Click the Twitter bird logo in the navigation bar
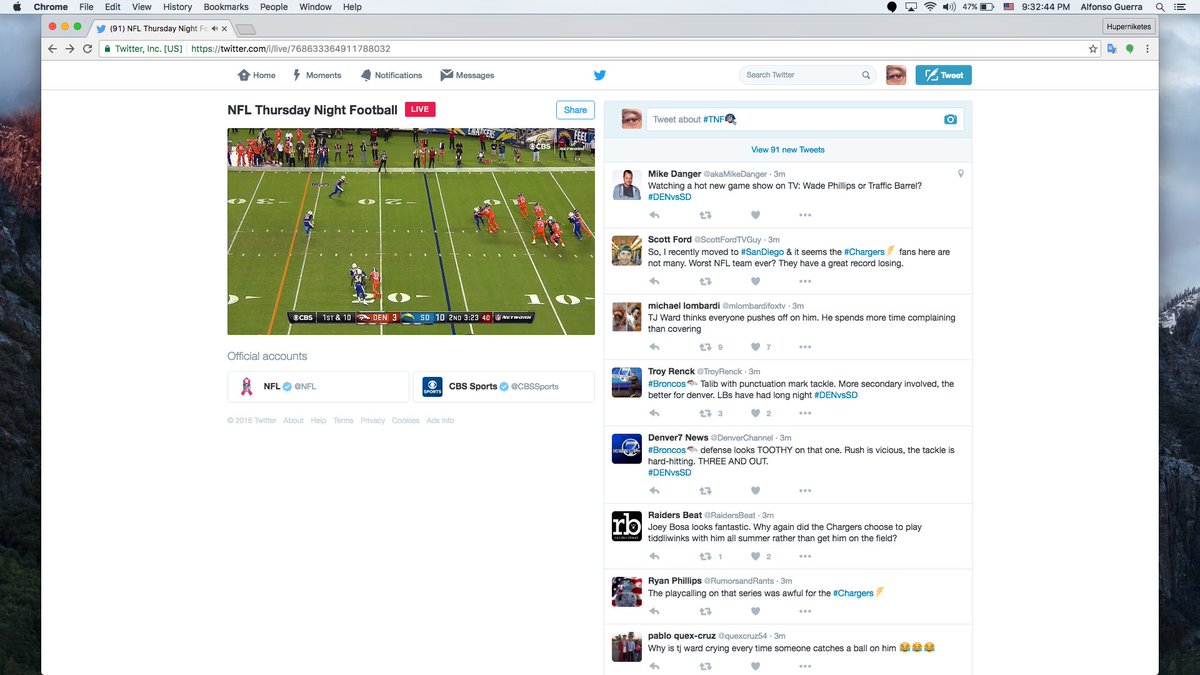1200x675 pixels. 600,75
